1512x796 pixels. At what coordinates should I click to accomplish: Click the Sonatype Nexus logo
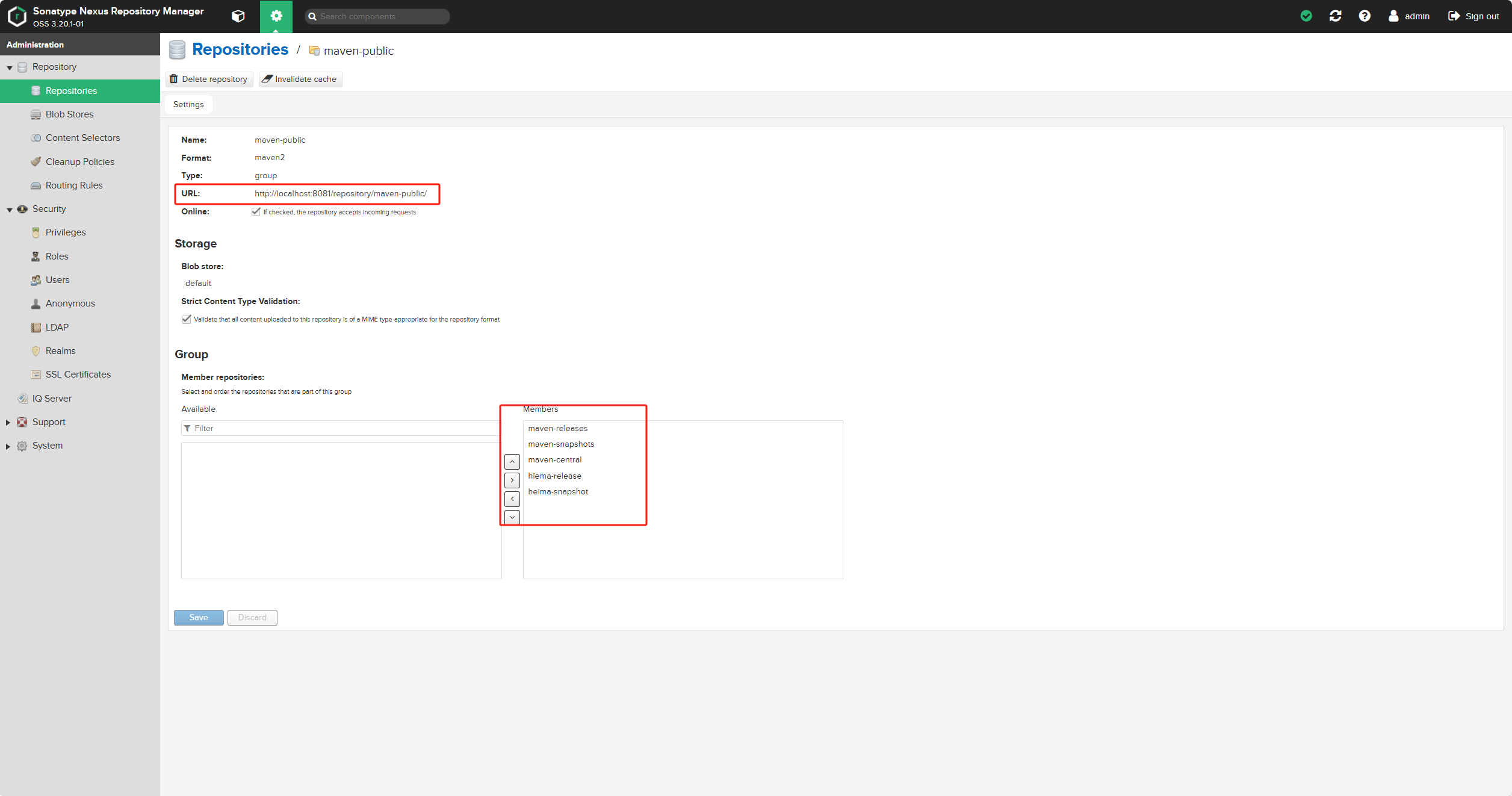pyautogui.click(x=17, y=16)
